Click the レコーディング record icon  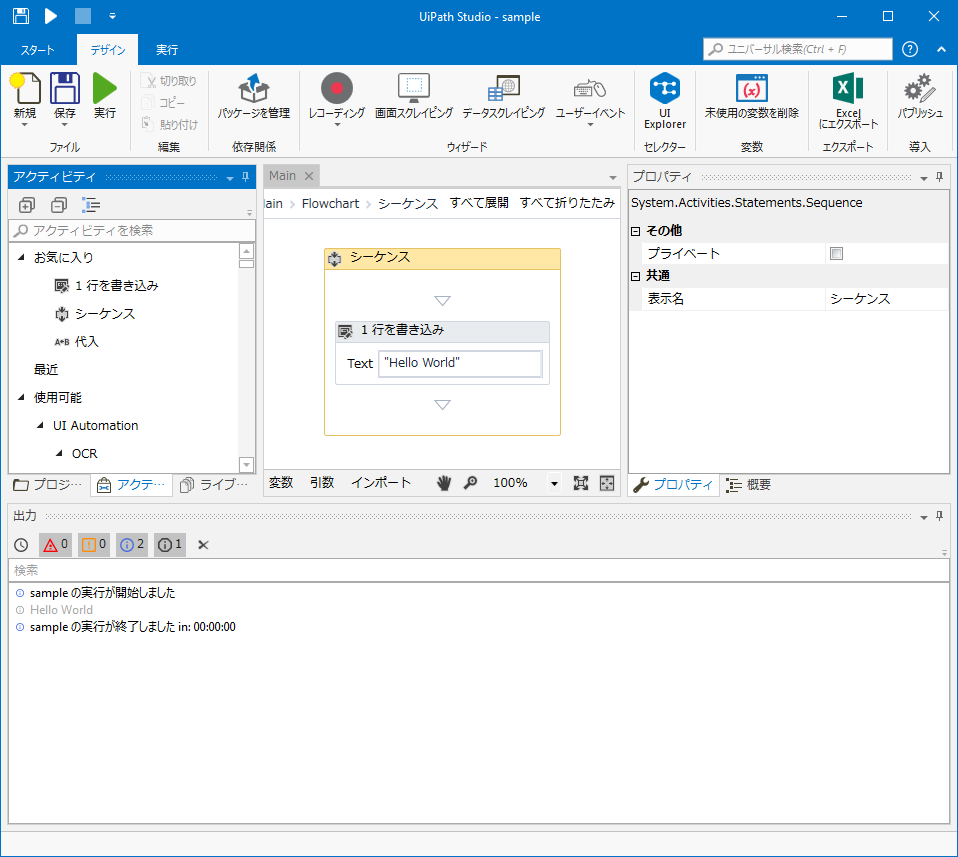[337, 89]
